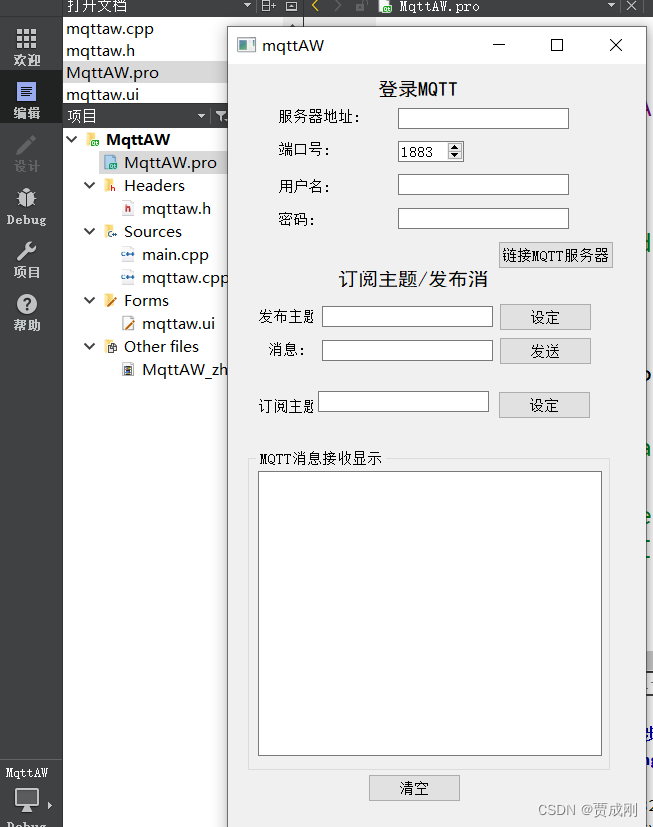Screen dimensions: 653x827
Task: Click the Forms folder icon
Action: (111, 301)
